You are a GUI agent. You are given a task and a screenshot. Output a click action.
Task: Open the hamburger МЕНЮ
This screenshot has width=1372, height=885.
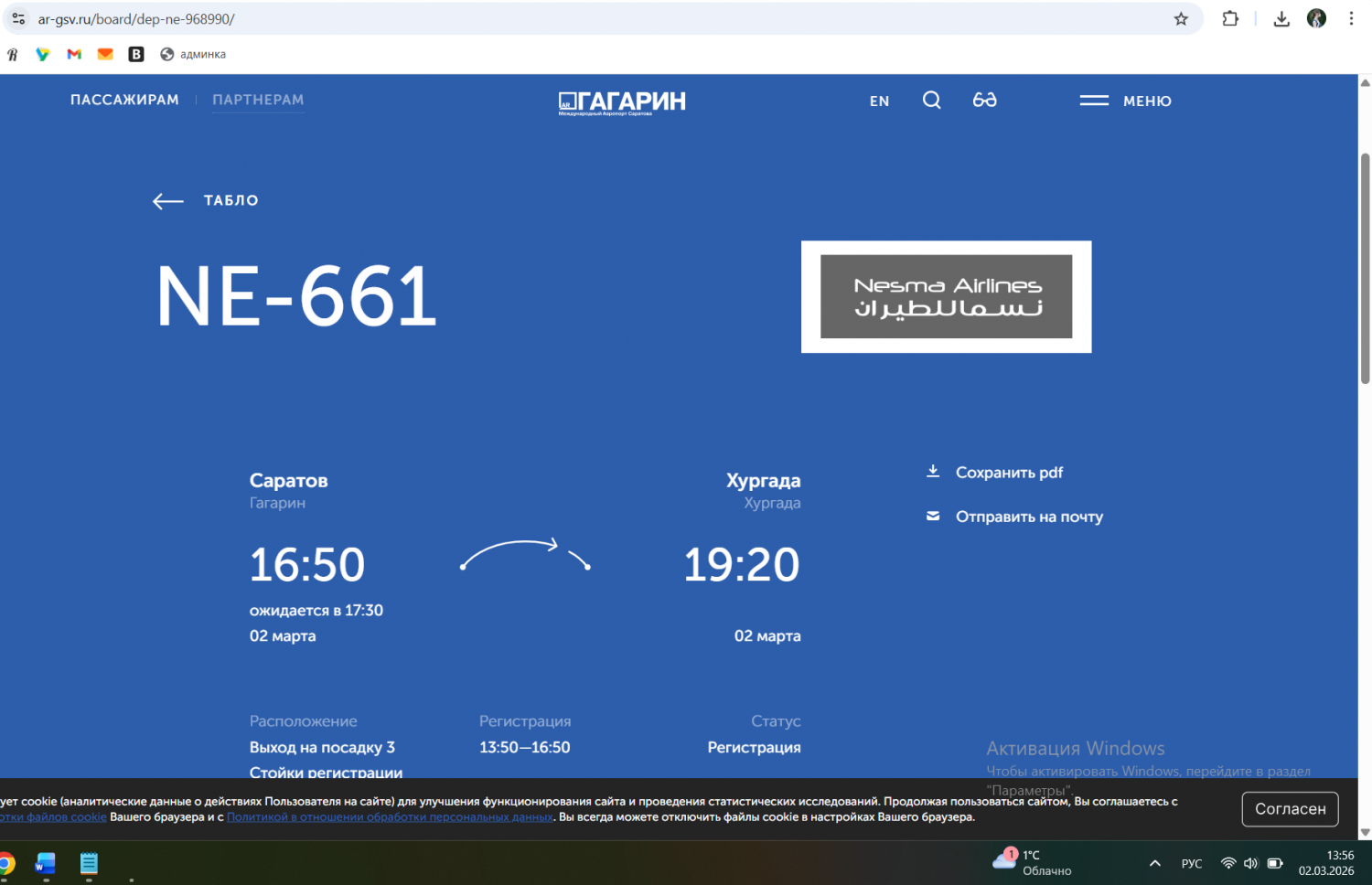coord(1125,101)
